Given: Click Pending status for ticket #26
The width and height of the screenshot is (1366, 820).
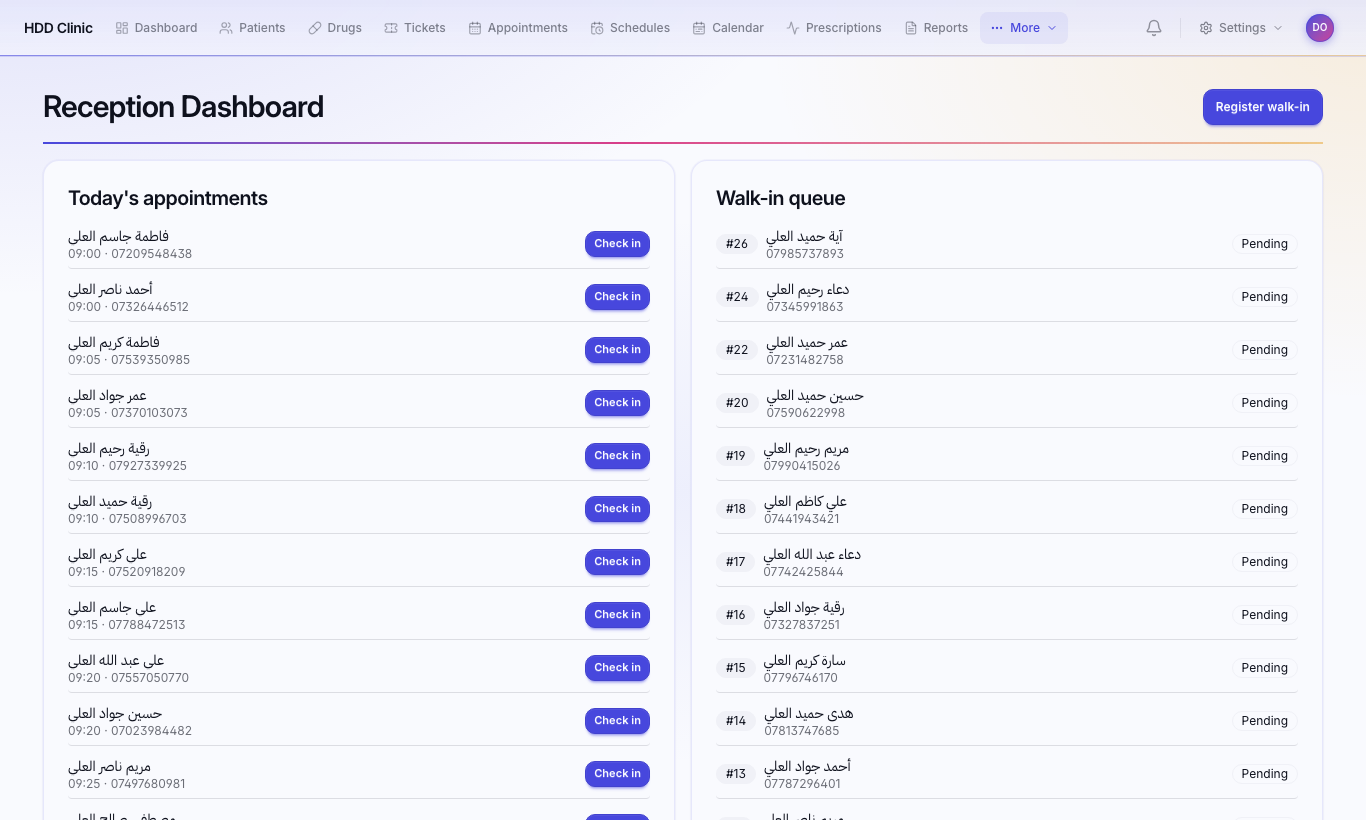Looking at the screenshot, I should click(1264, 244).
